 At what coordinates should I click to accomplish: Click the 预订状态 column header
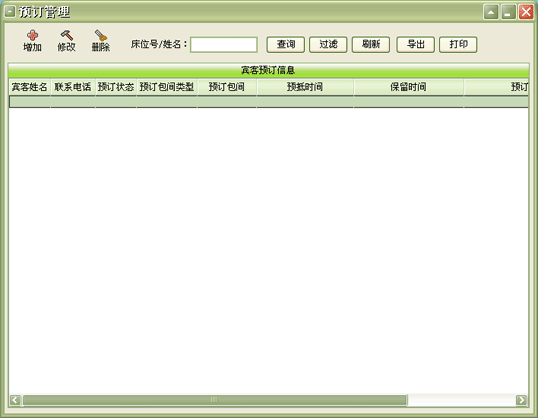pos(116,87)
